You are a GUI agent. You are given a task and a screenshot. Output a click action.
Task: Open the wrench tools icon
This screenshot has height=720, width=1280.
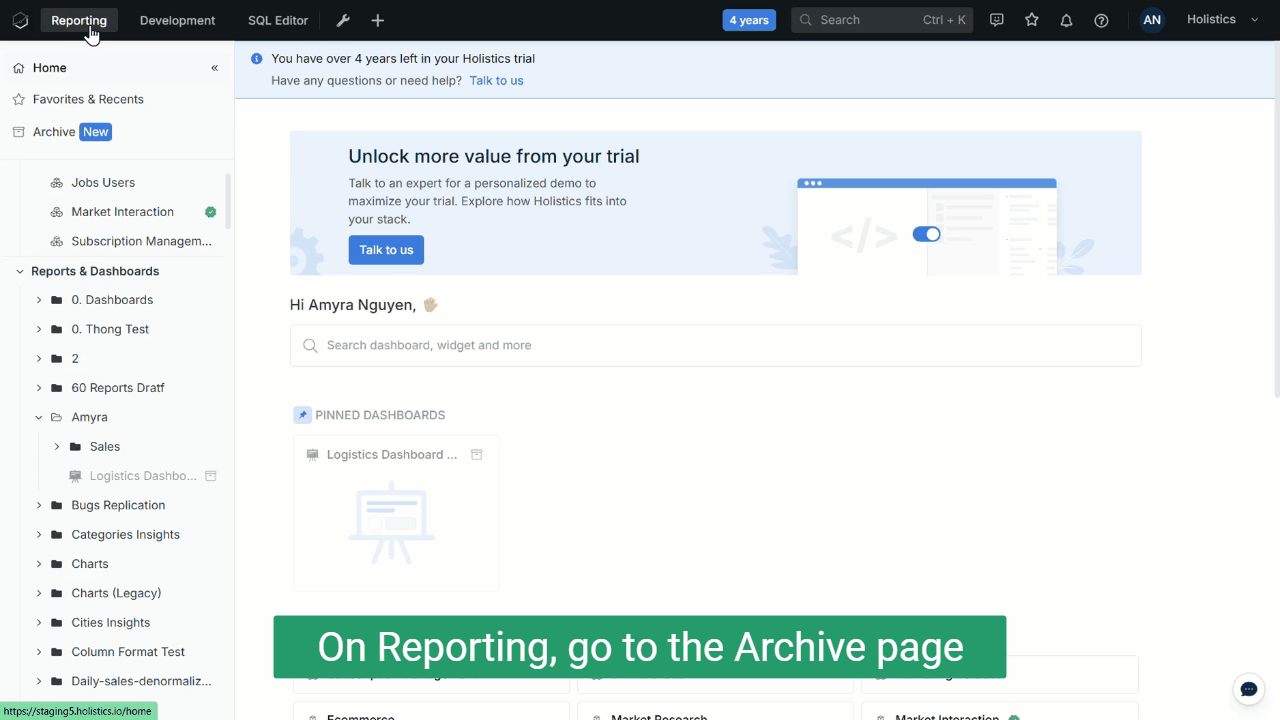[343, 20]
